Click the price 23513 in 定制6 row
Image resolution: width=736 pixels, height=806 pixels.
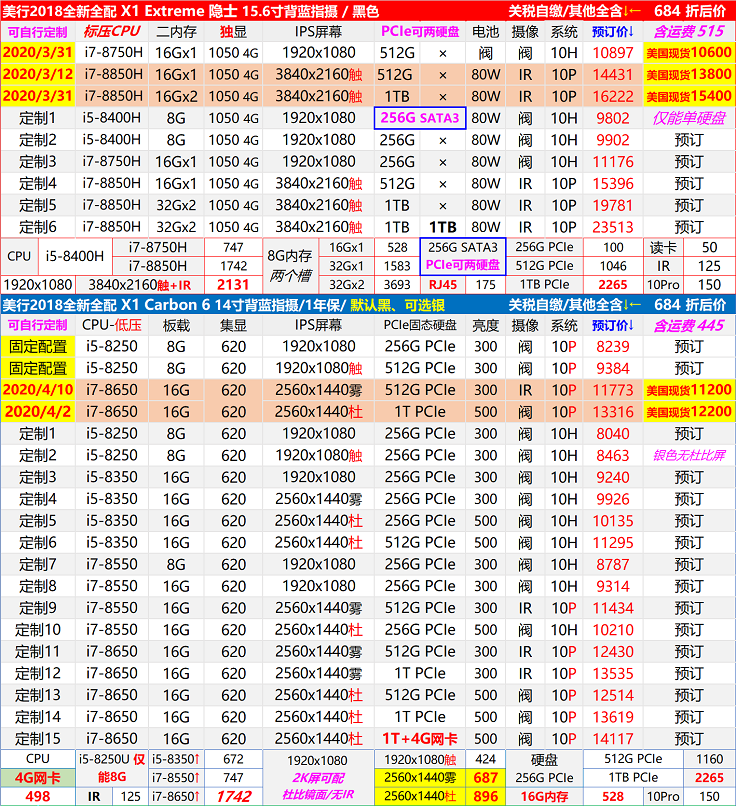[x=612, y=227]
